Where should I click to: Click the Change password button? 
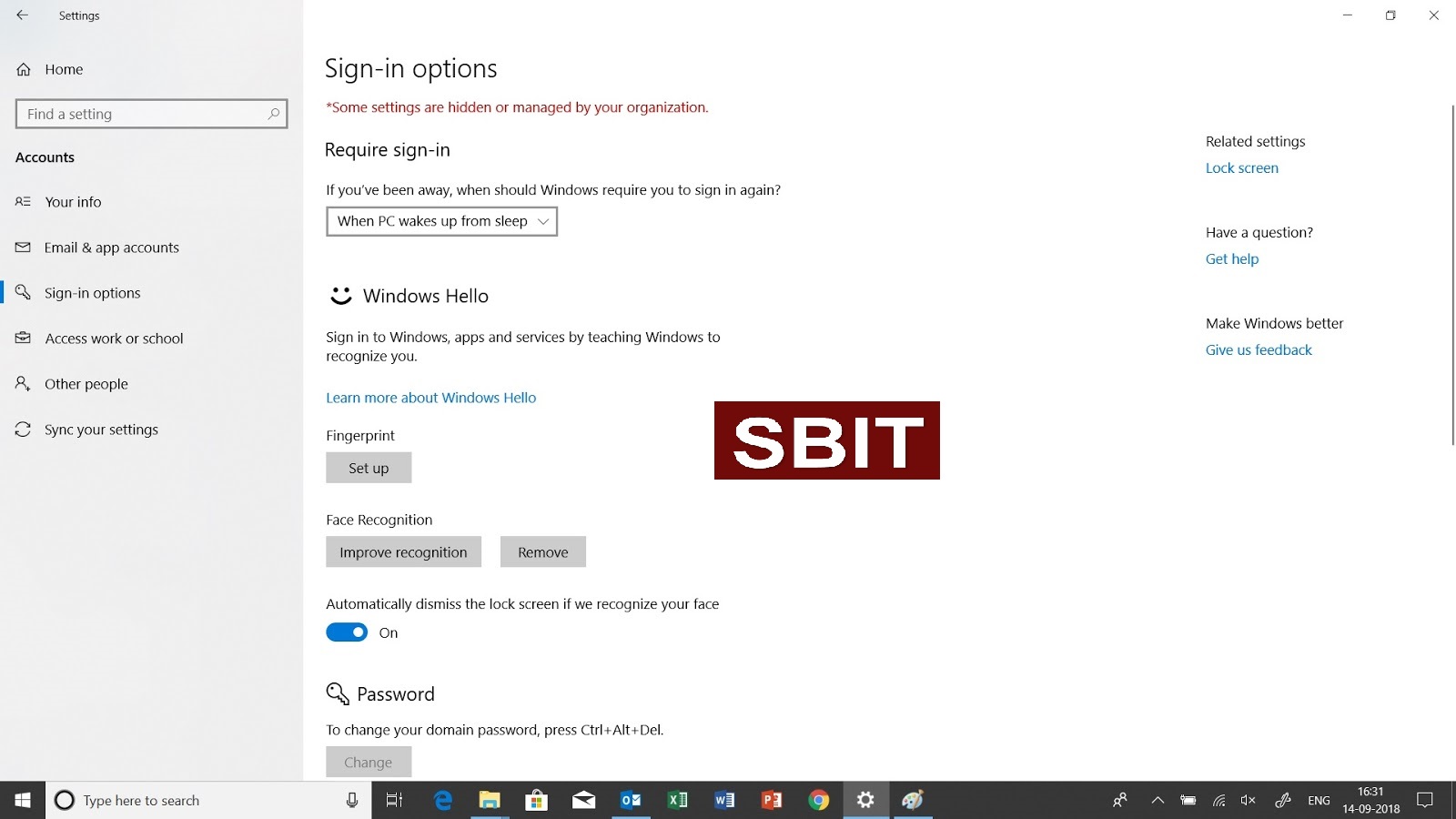369,763
